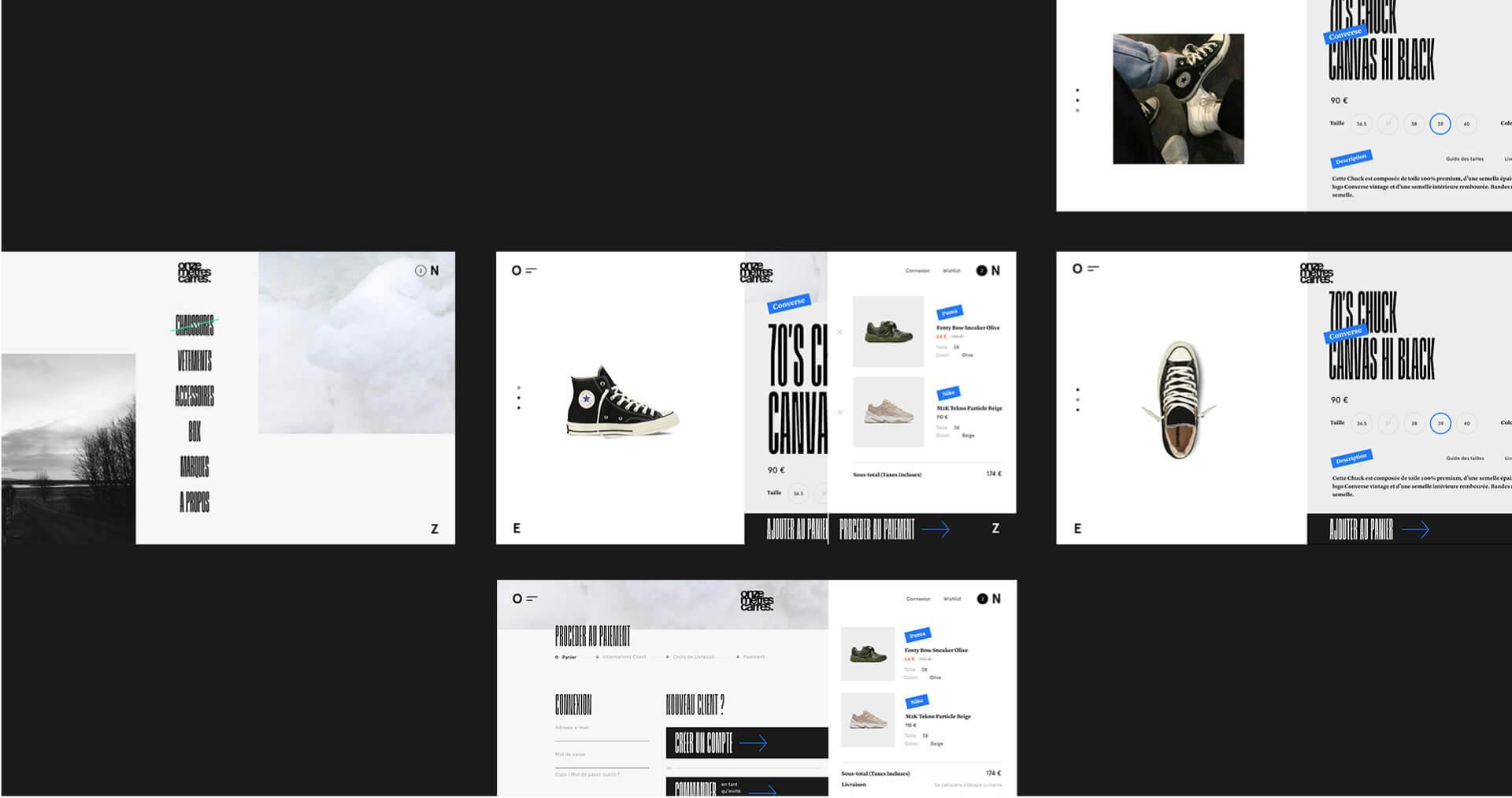Click the N letter on menu screen
Screen dimensions: 1512x798
[x=435, y=270]
